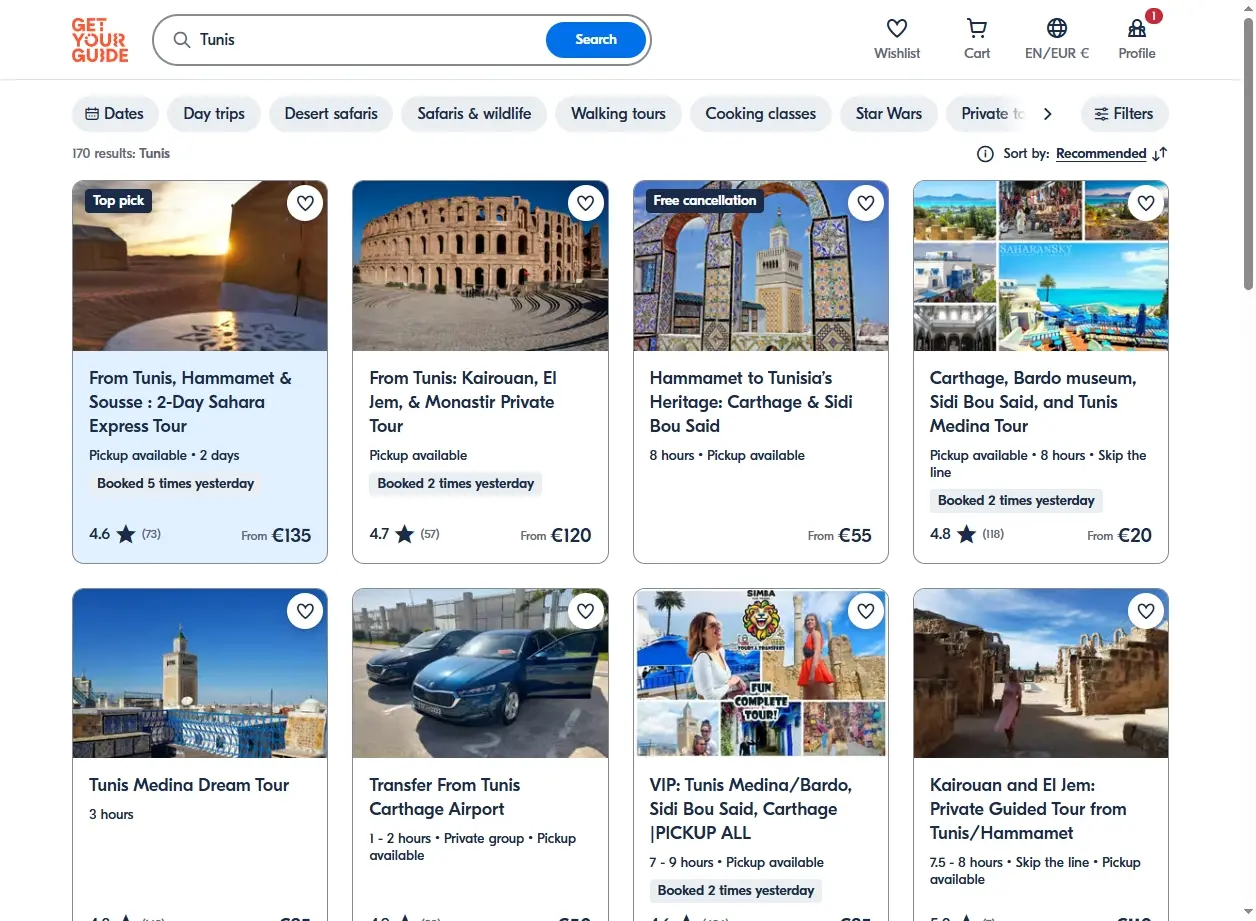The image size is (1256, 921).
Task: Select the Day trips category chip
Action: pyautogui.click(x=214, y=114)
